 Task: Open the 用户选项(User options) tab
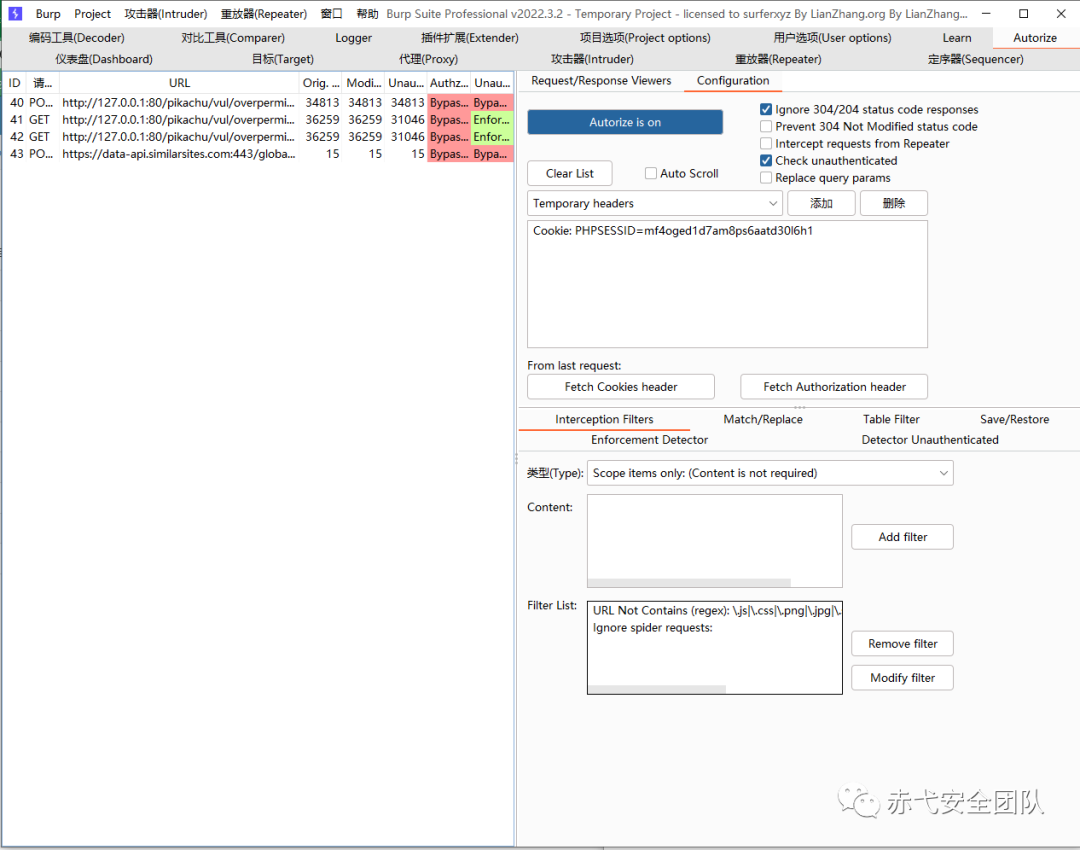point(832,38)
